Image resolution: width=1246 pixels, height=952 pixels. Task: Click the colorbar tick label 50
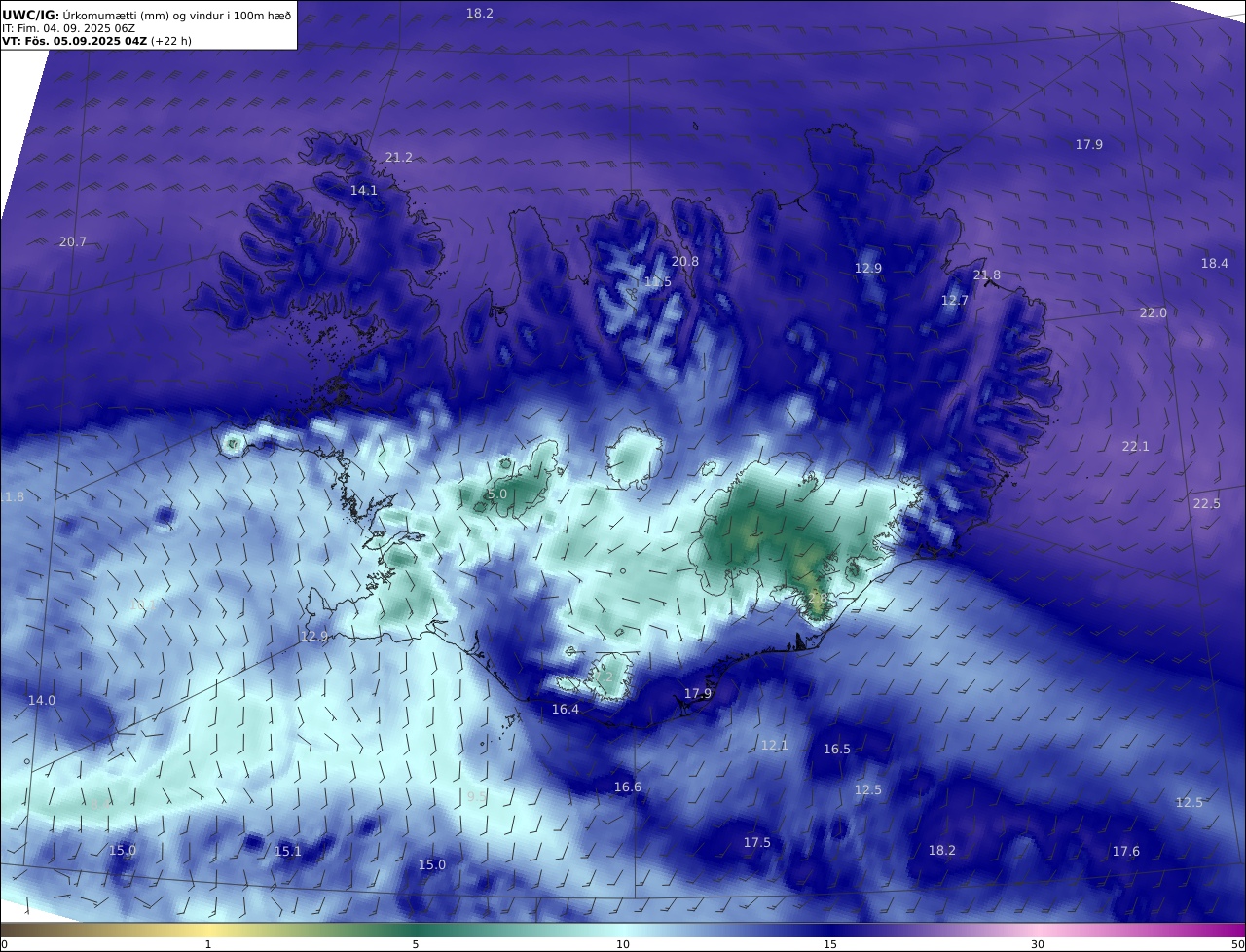[x=1238, y=944]
